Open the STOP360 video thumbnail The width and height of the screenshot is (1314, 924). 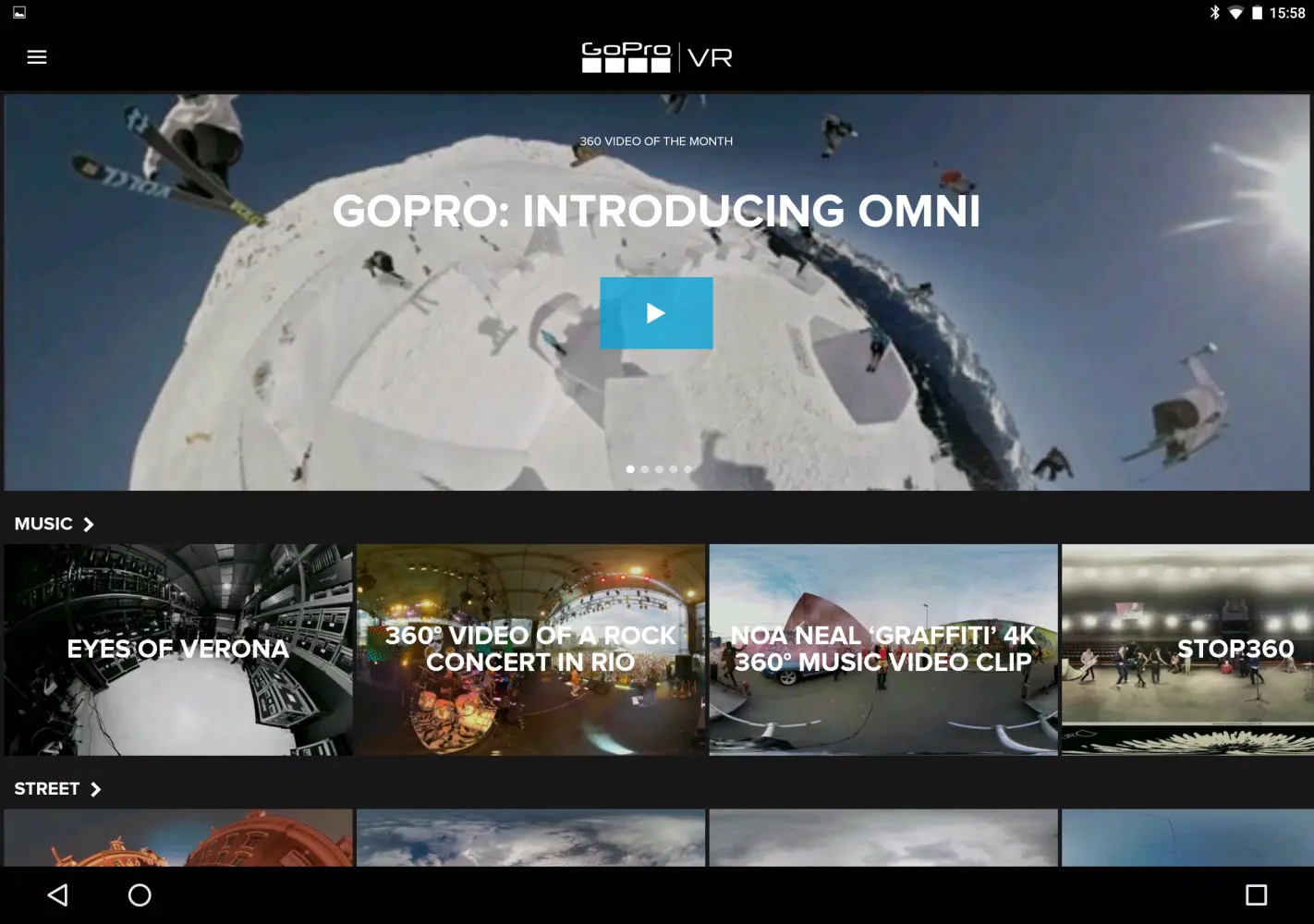1187,650
